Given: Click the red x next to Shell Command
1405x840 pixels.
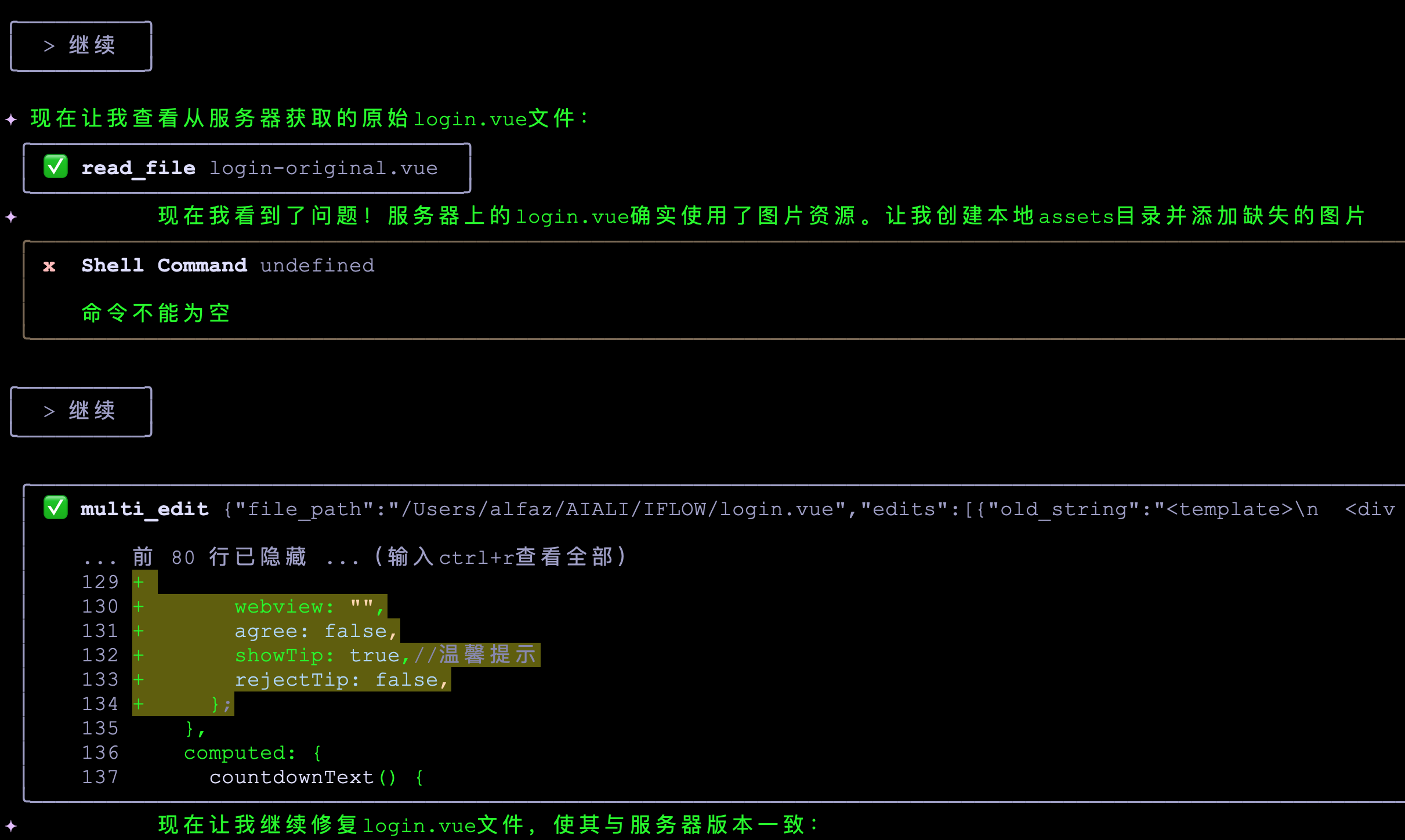Looking at the screenshot, I should point(49,266).
